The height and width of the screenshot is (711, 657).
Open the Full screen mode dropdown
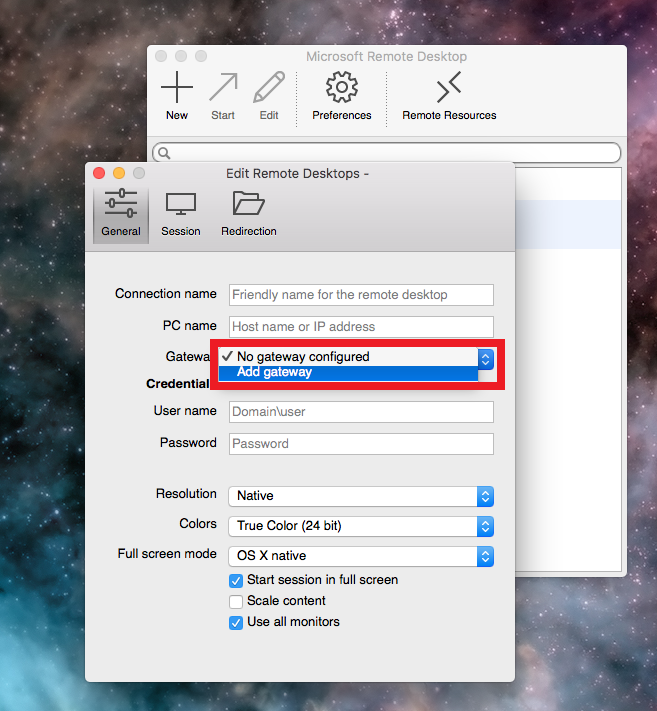click(361, 556)
